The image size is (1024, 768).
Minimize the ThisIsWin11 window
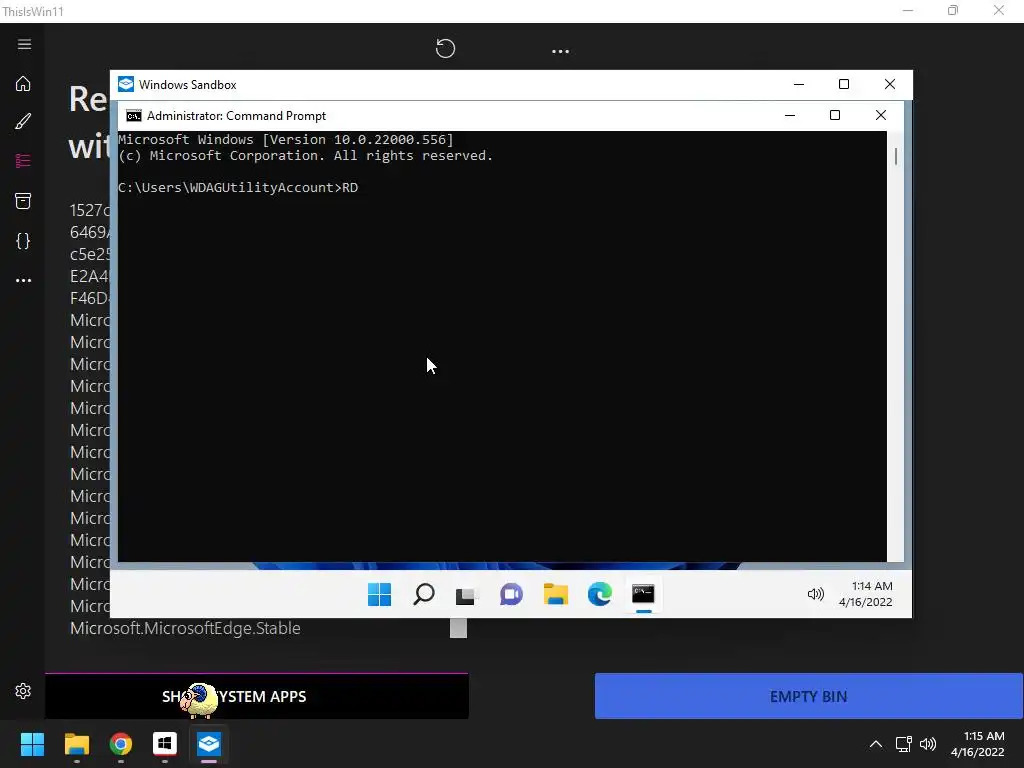pos(908,10)
